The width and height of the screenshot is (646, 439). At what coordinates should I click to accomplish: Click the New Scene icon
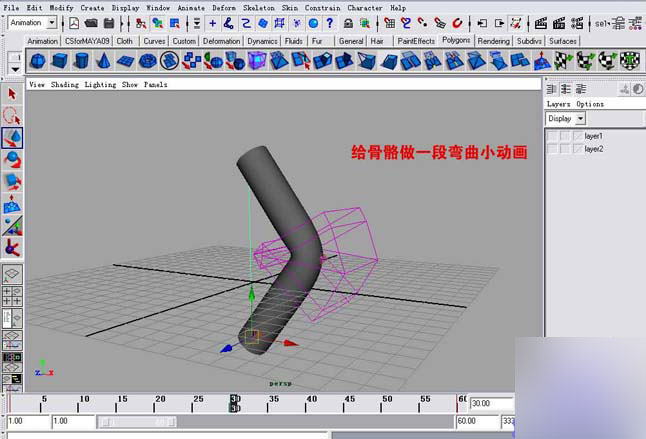click(74, 23)
